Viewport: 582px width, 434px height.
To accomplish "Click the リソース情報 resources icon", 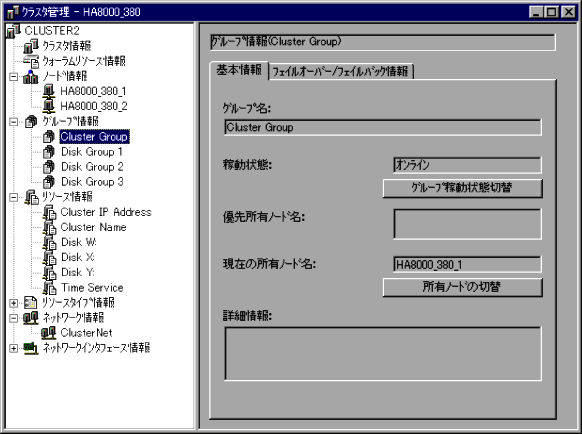I will (32, 197).
